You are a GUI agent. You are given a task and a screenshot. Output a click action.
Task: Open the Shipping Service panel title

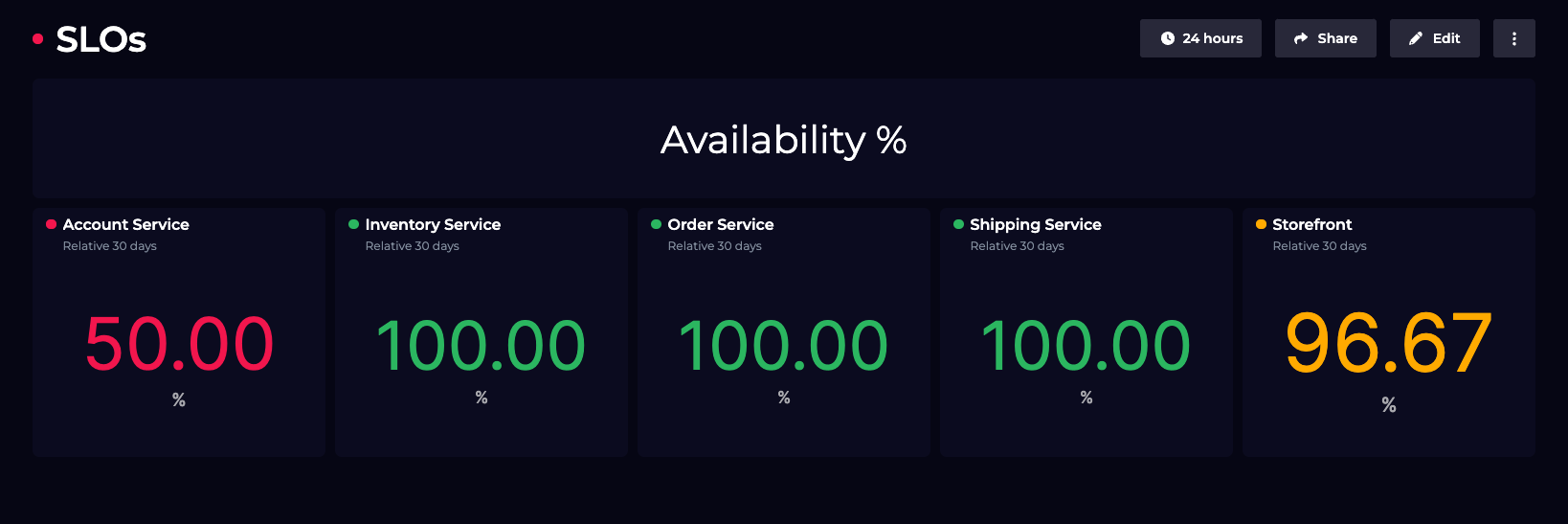point(1036,224)
